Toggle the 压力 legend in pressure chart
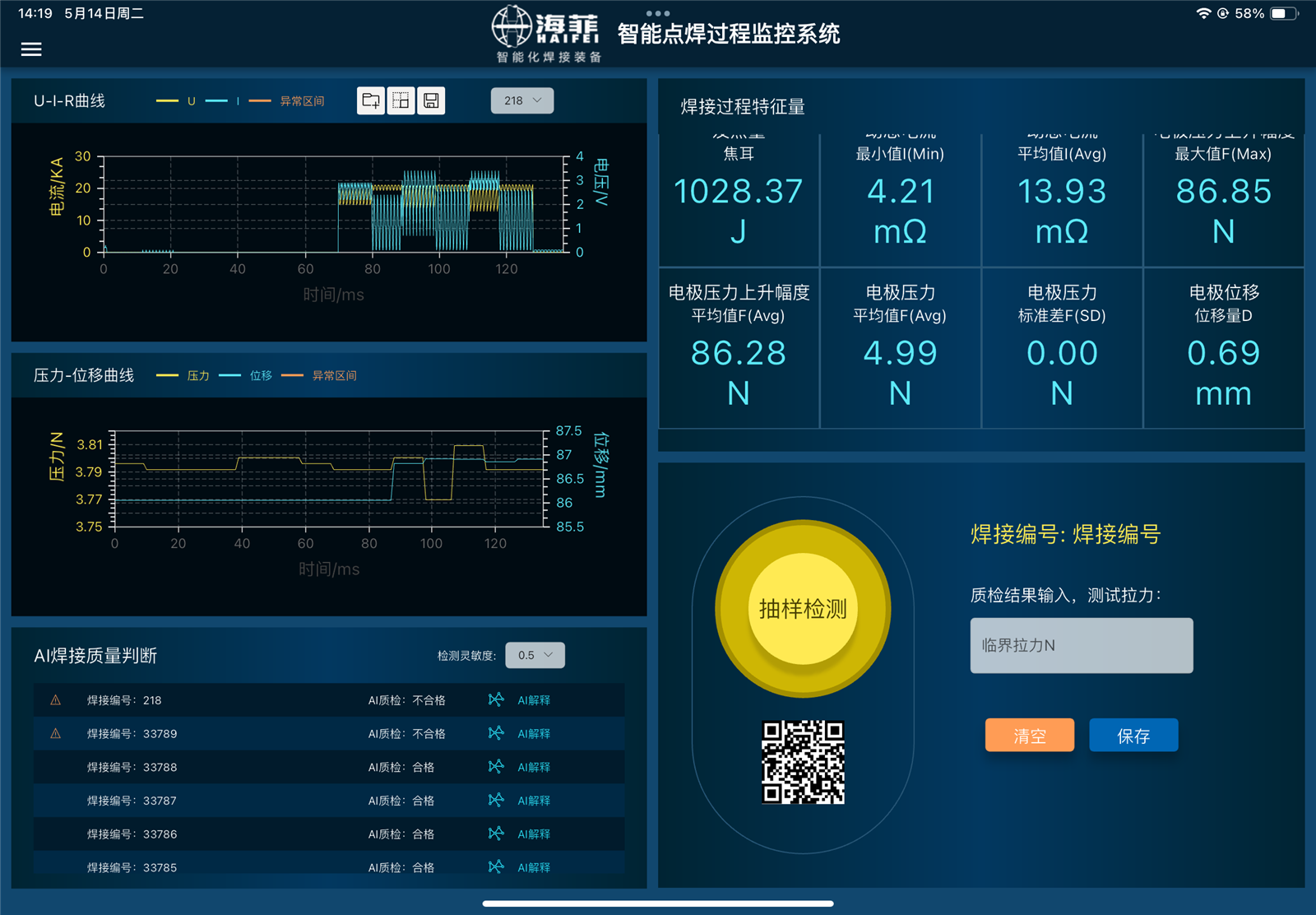1316x915 pixels. 183,375
